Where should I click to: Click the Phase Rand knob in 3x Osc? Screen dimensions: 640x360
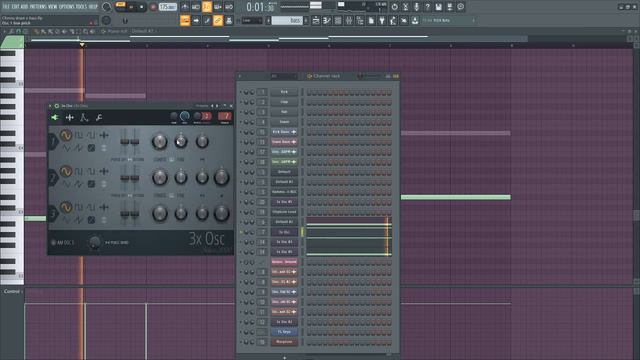tap(94, 242)
